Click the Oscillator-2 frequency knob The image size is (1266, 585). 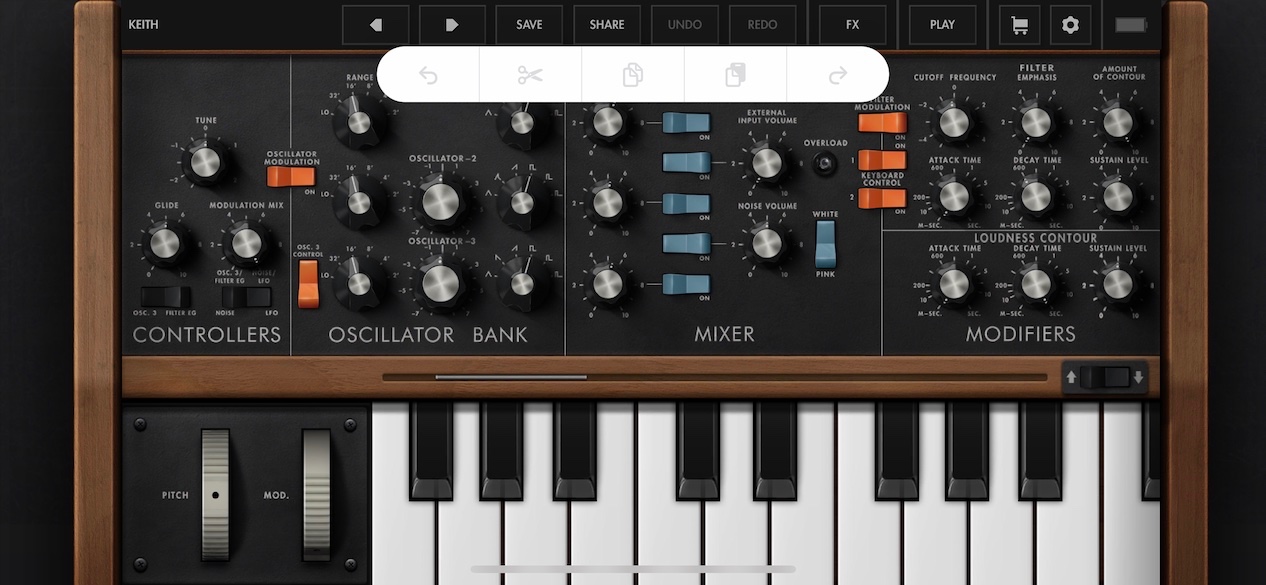pos(439,202)
